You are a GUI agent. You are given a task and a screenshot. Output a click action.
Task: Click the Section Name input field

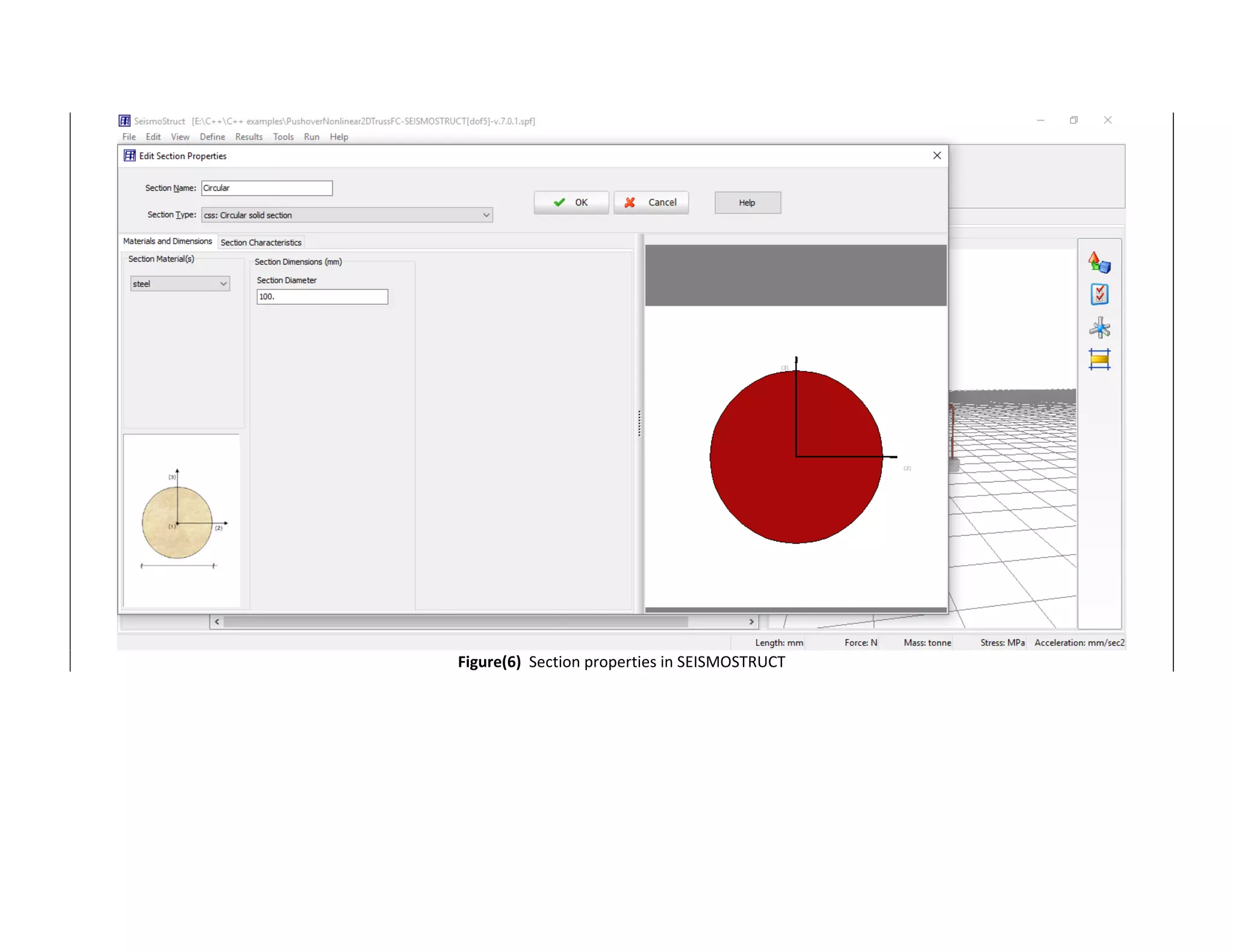tap(267, 188)
